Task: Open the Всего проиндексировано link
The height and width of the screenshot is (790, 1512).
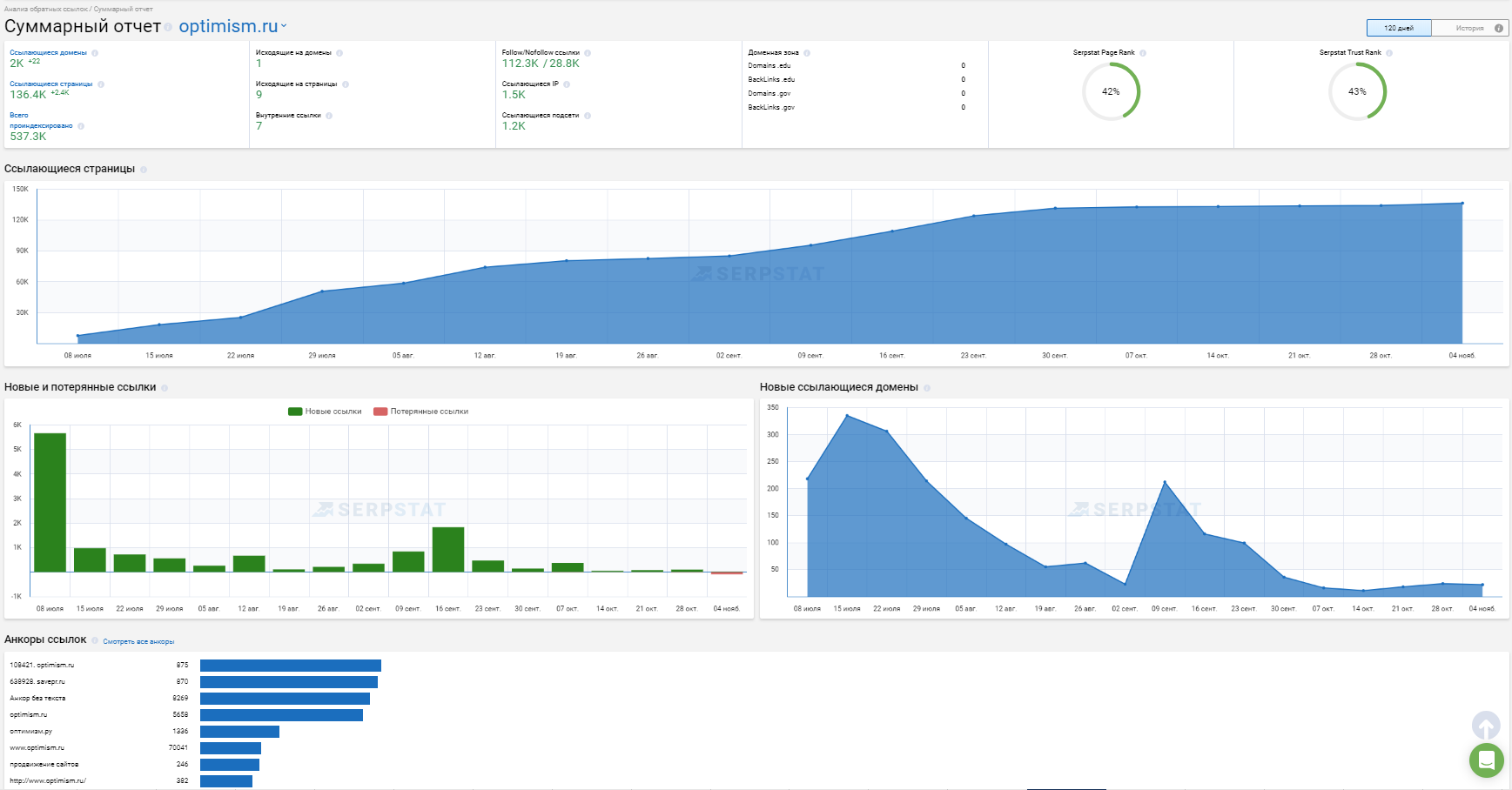Action: [x=41, y=121]
